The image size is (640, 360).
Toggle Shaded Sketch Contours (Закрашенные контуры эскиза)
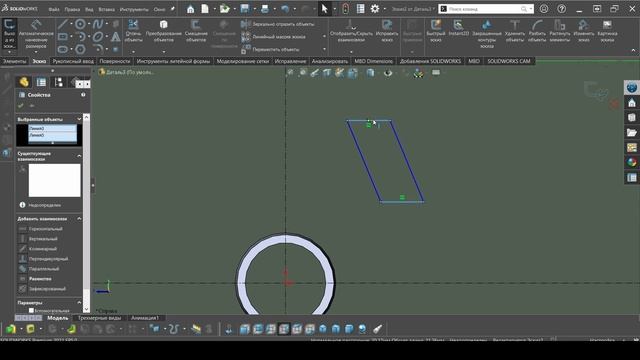(x=487, y=34)
